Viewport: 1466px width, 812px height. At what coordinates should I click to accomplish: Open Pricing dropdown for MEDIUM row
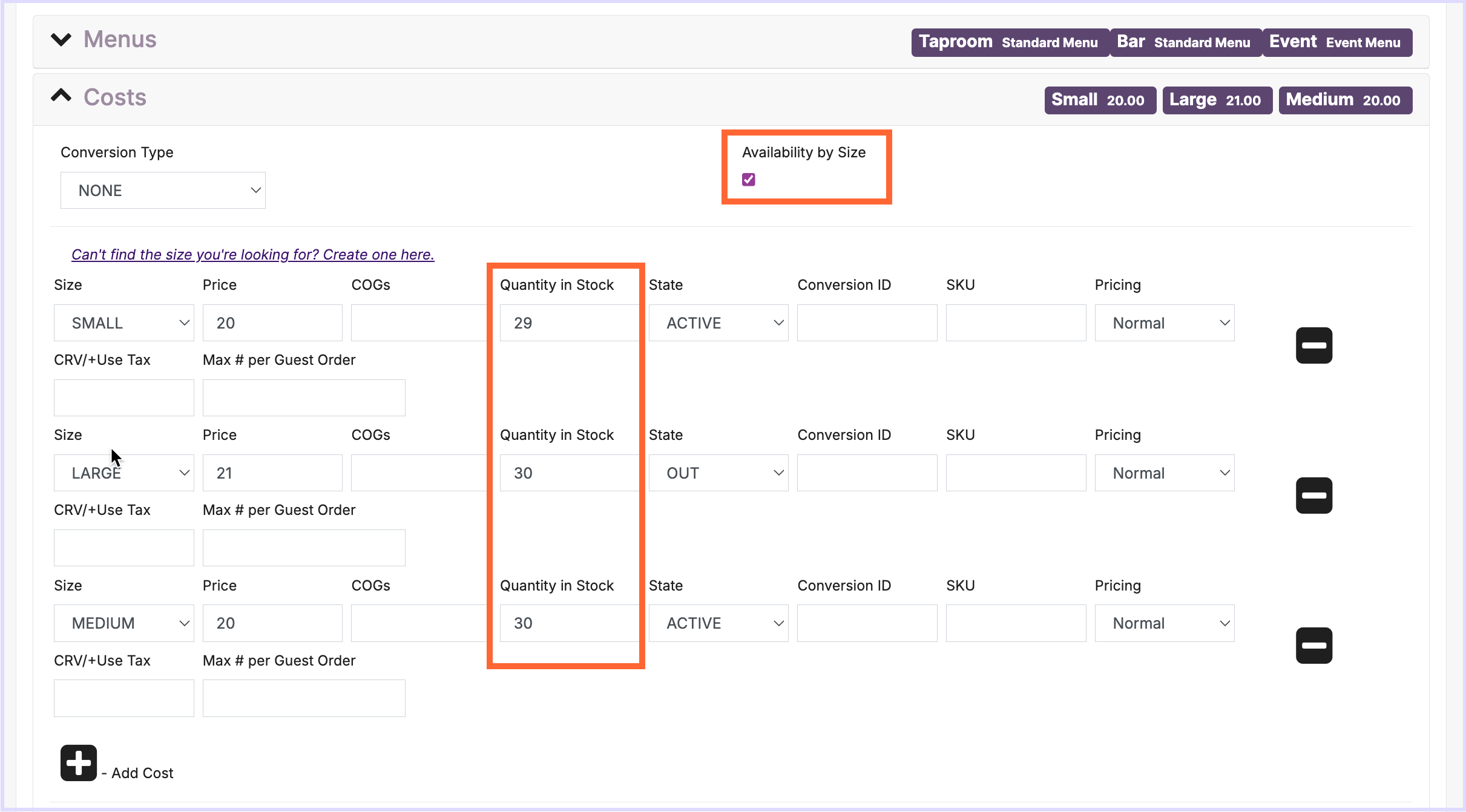[x=1164, y=623]
